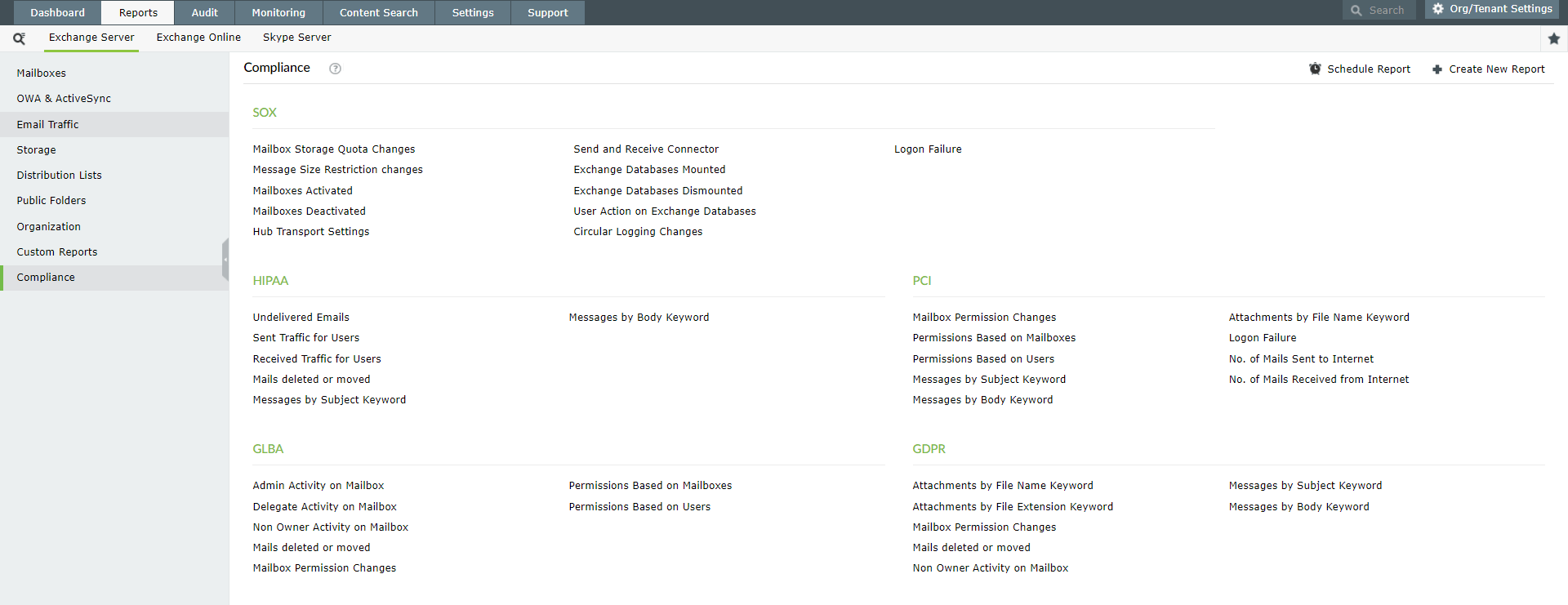Open the Mailboxes Activated report
Screen dimensions: 1568x605
pyautogui.click(x=303, y=191)
